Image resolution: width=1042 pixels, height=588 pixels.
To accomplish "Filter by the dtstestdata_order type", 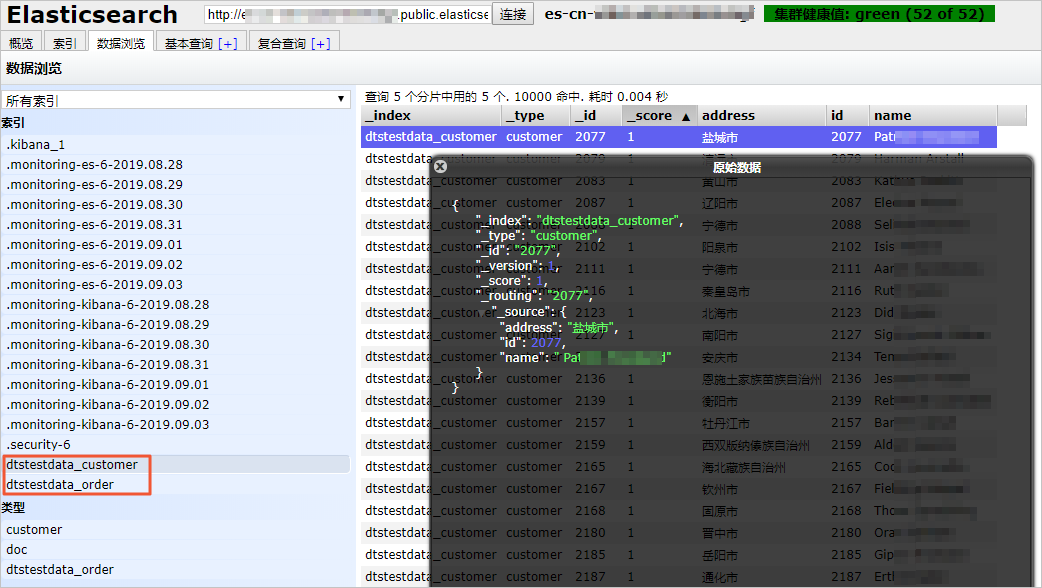I will click(x=176, y=569).
